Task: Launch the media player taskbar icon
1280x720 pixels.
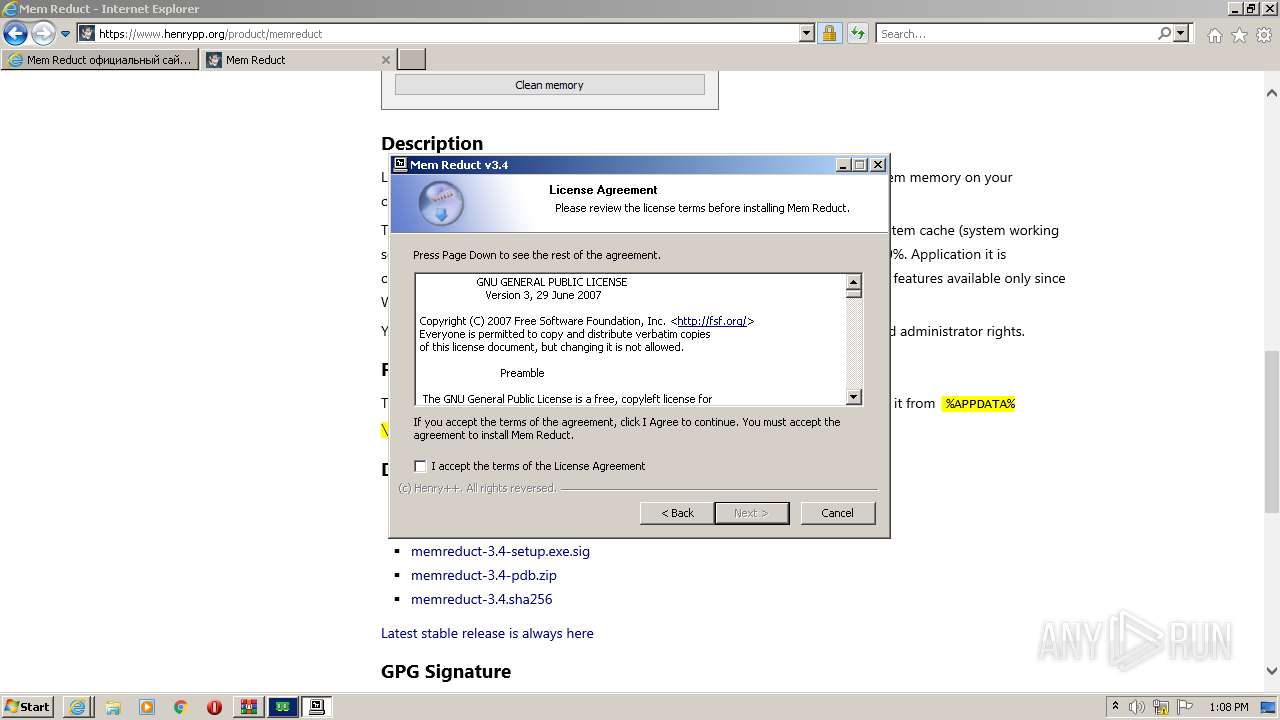Action: (147, 707)
